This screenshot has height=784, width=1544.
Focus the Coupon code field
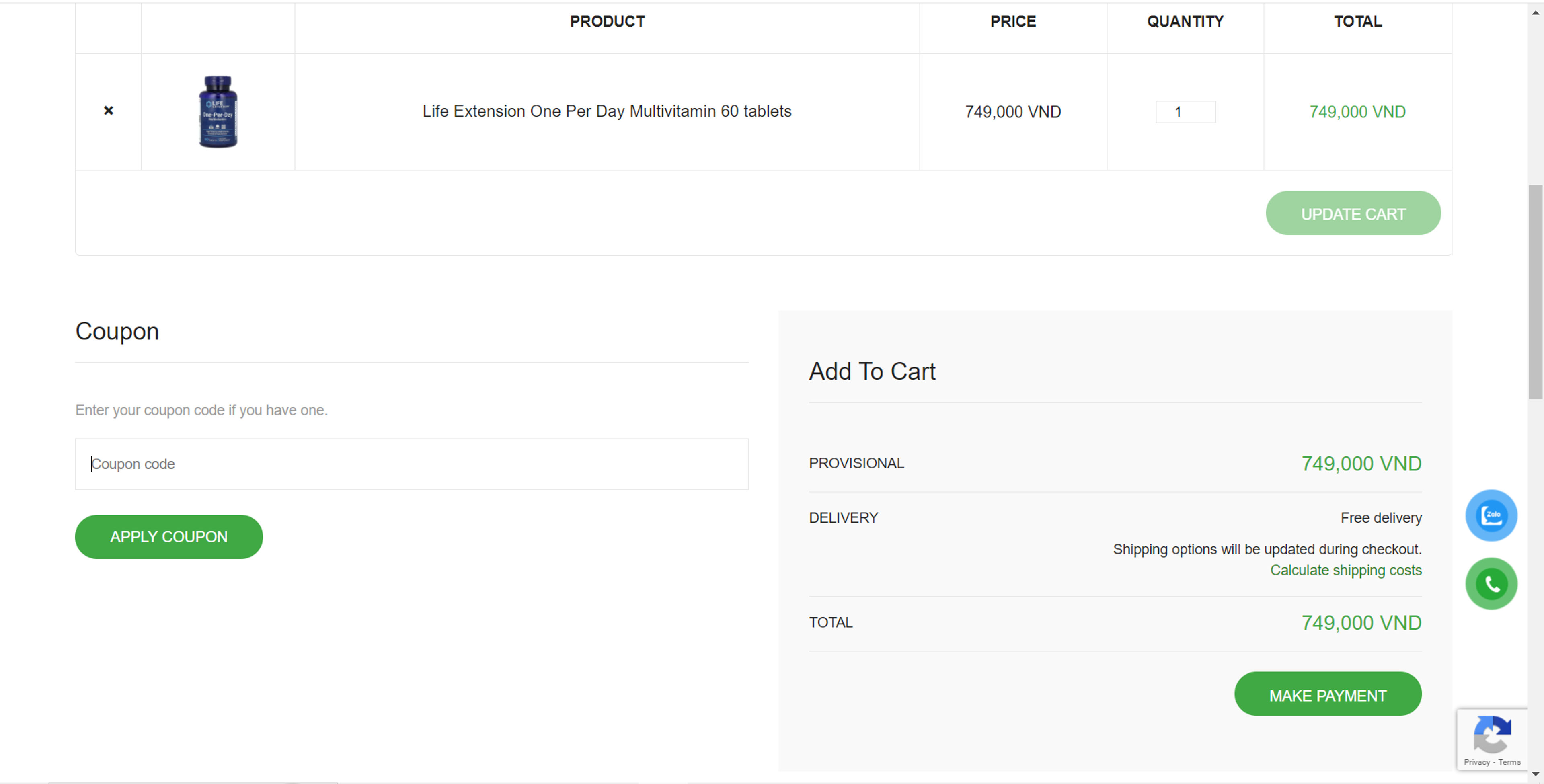click(411, 464)
